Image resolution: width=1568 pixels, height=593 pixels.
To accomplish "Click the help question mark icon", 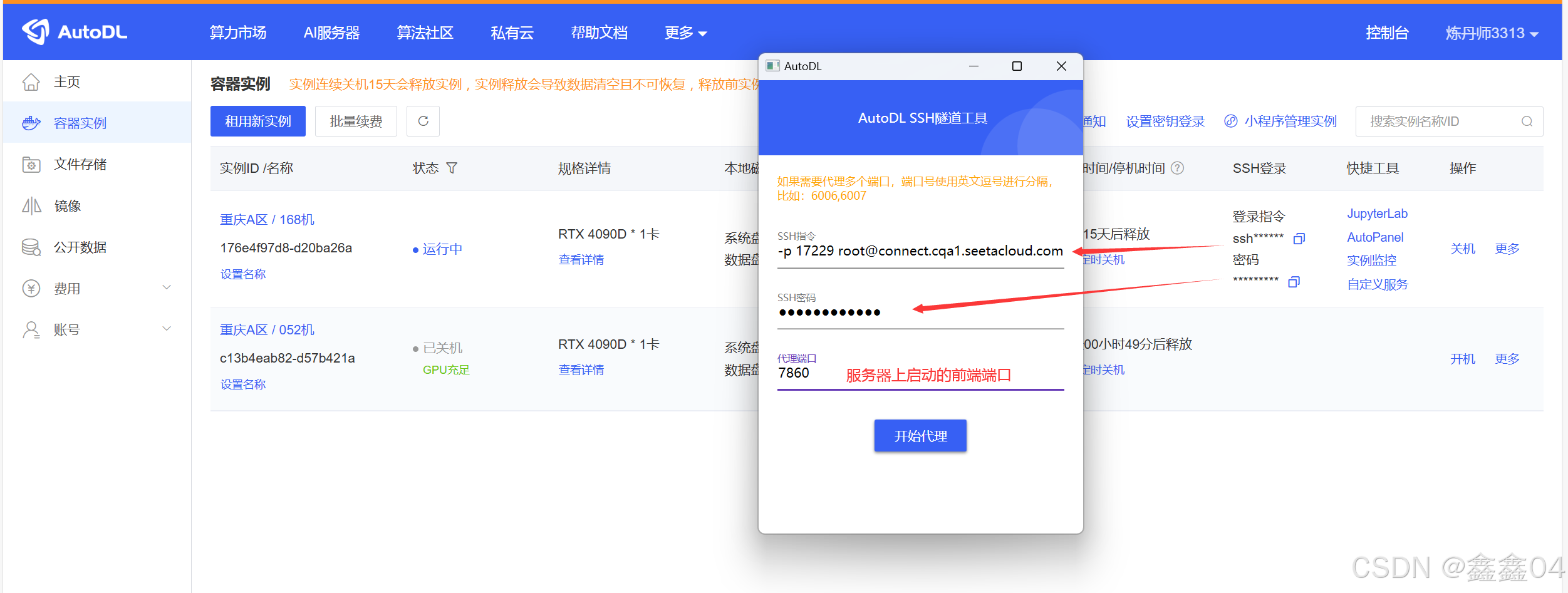I will click(x=1178, y=168).
